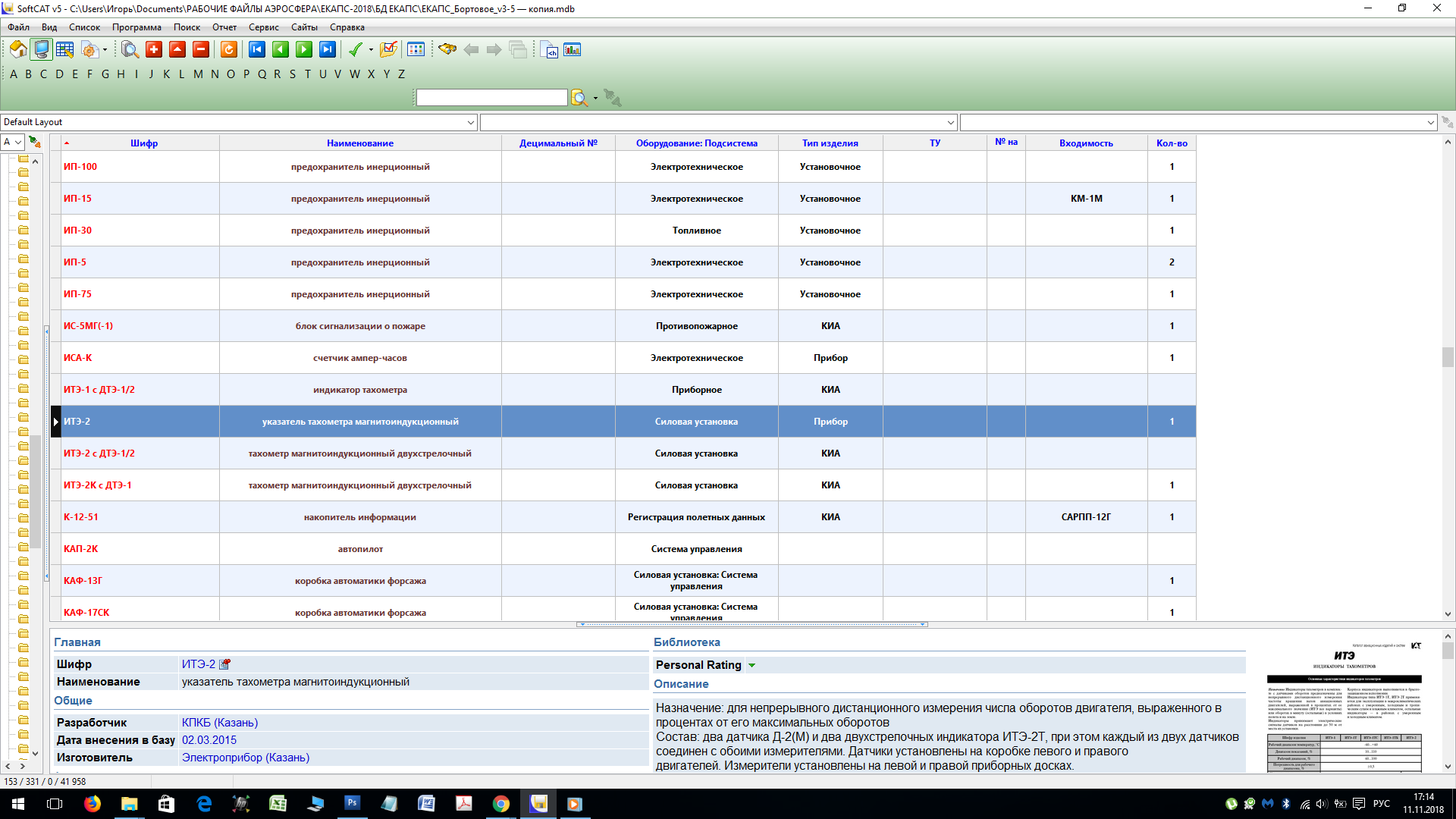
Task: Open the Personal Rating dropdown arrow
Action: (752, 666)
